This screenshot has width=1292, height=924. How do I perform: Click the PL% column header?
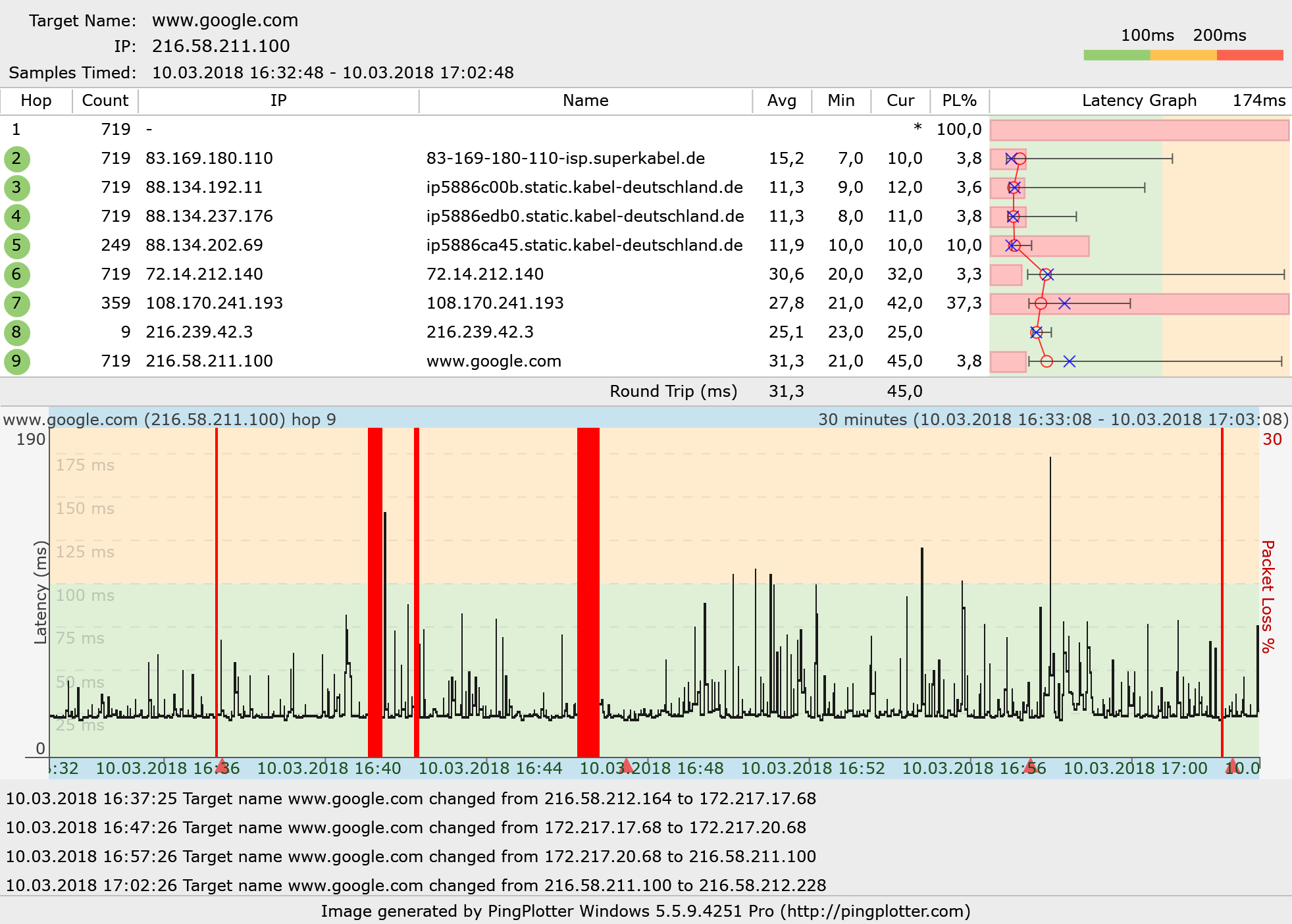pos(960,101)
